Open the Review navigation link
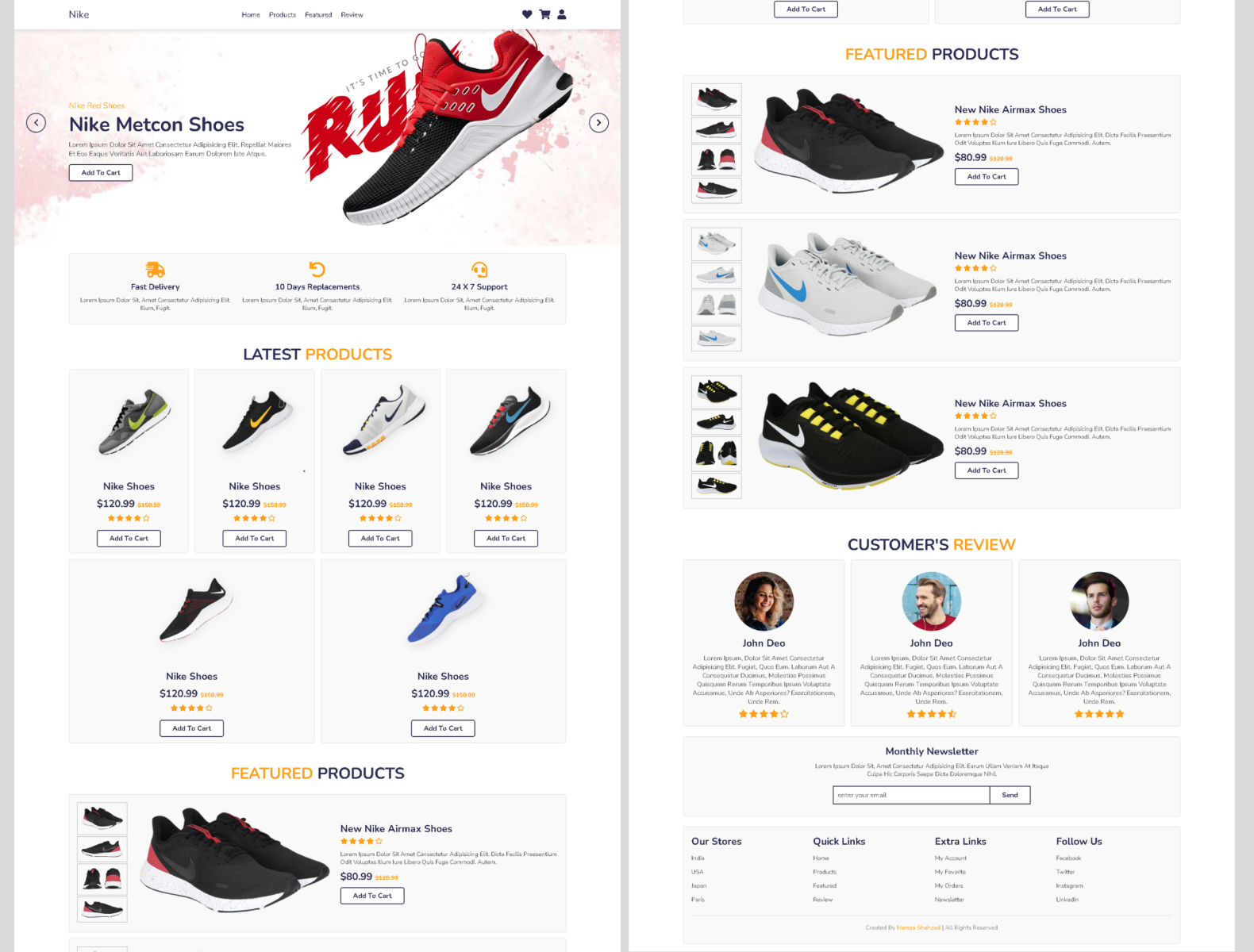The image size is (1254, 952). [x=352, y=15]
